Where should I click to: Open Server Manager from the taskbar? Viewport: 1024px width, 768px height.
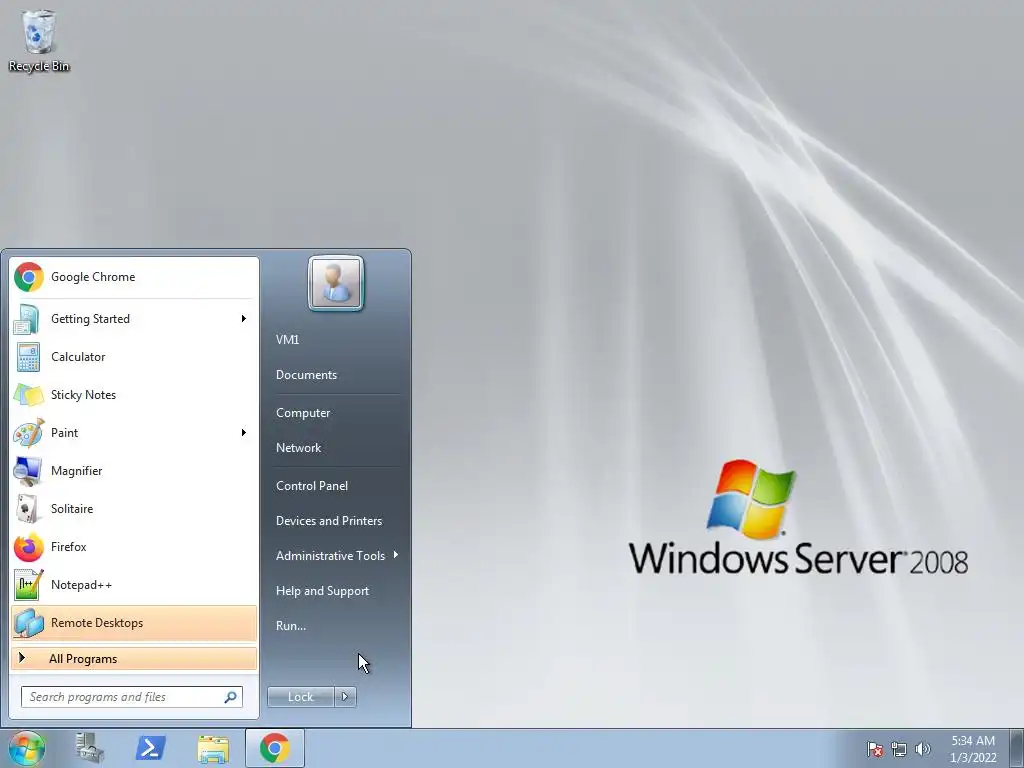[89, 748]
